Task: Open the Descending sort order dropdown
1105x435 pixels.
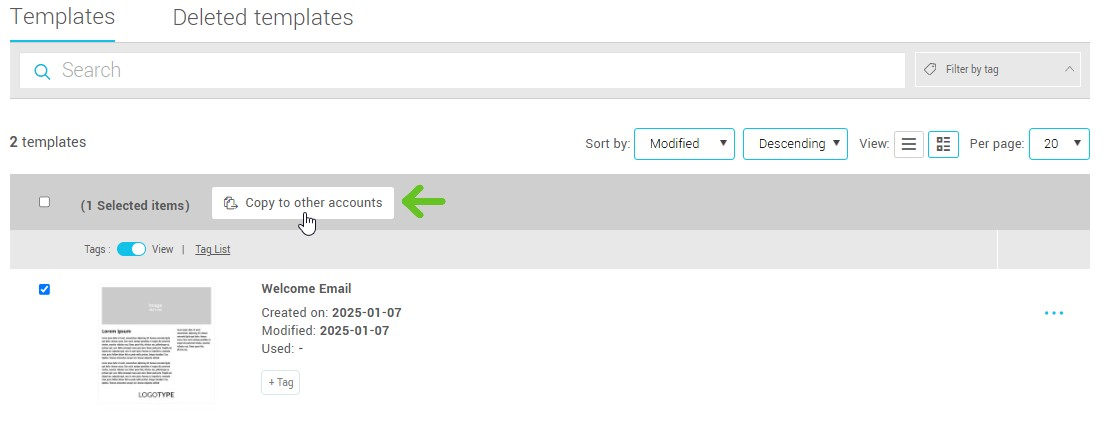Action: (795, 144)
